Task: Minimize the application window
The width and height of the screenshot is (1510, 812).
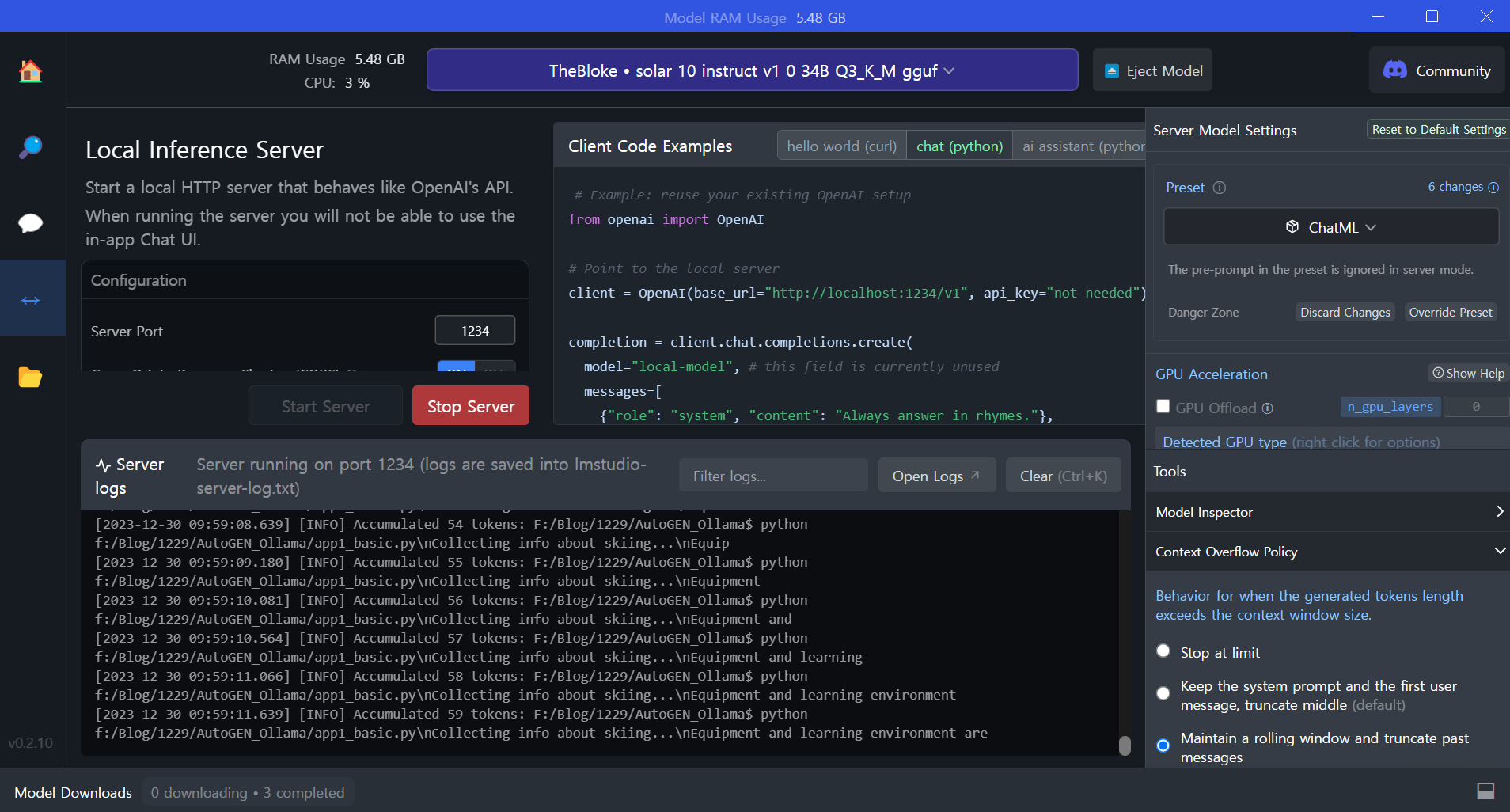Action: tap(1378, 16)
